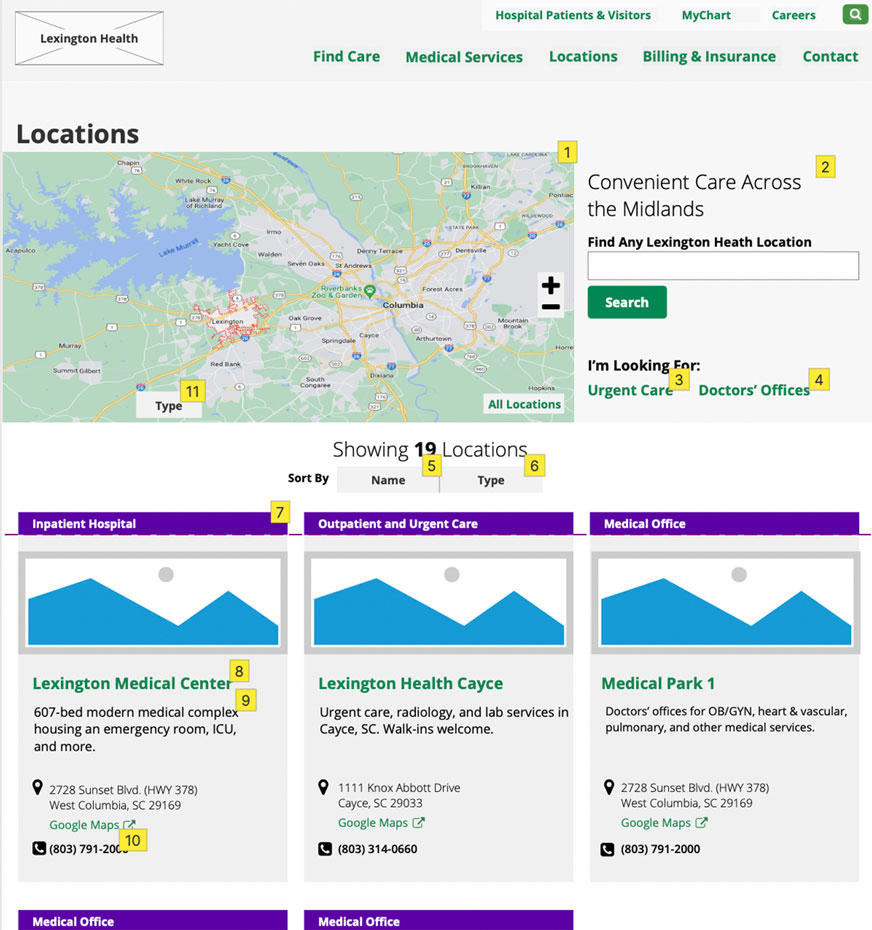Image resolution: width=872 pixels, height=930 pixels.
Task: Click inside the Find Any Lexington Heath Location field
Action: coord(723,265)
